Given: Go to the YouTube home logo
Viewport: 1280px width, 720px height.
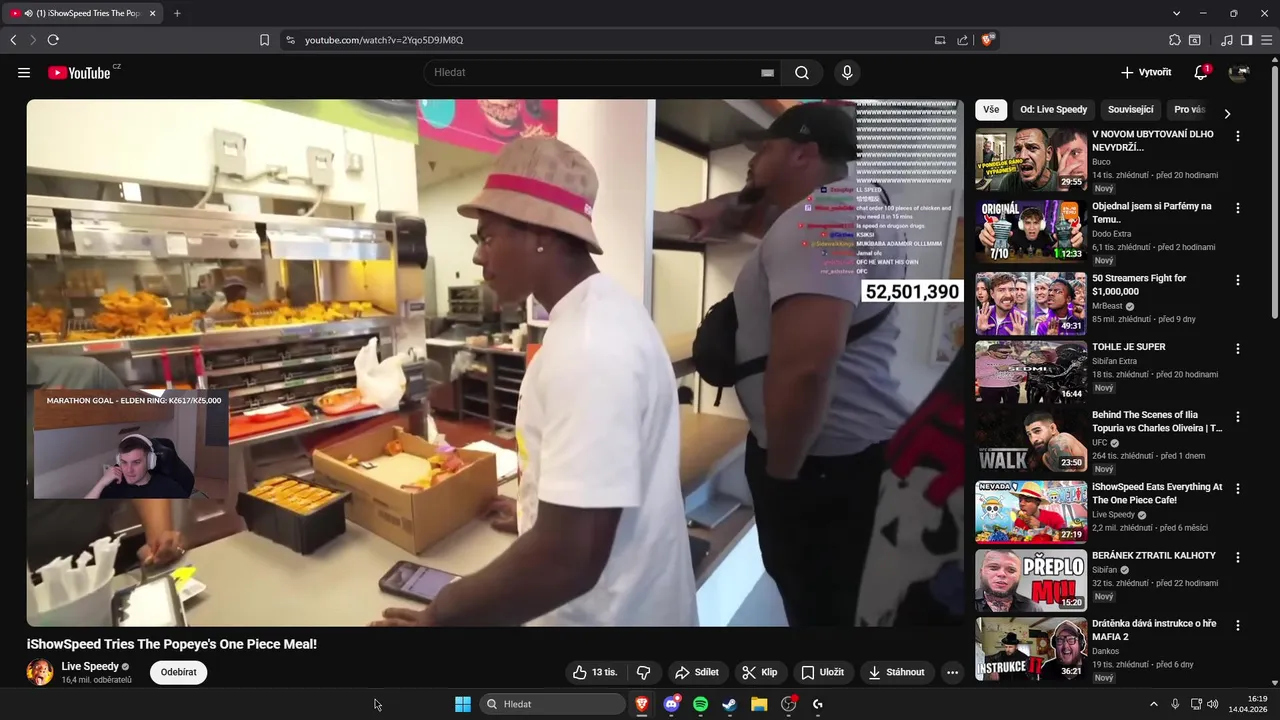Looking at the screenshot, I should pos(79,72).
